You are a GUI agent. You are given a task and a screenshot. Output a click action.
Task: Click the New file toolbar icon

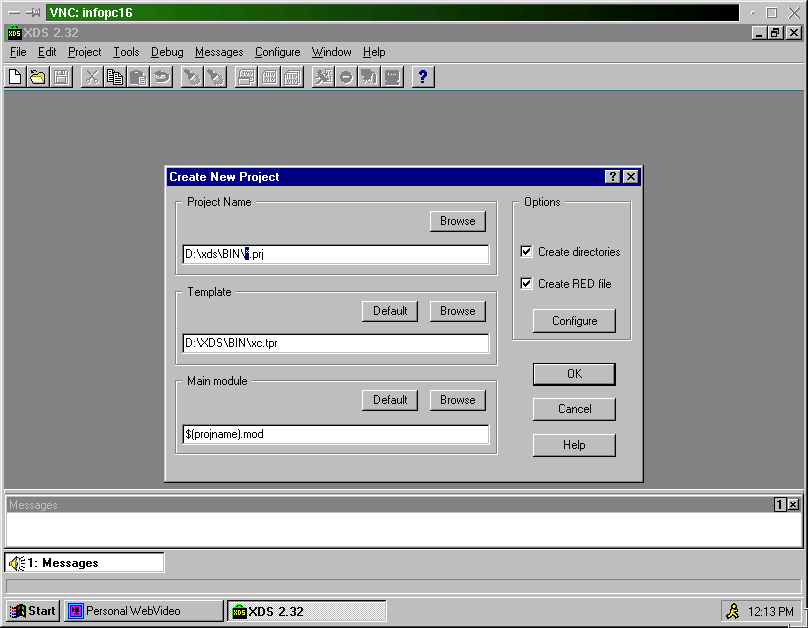(x=15, y=77)
